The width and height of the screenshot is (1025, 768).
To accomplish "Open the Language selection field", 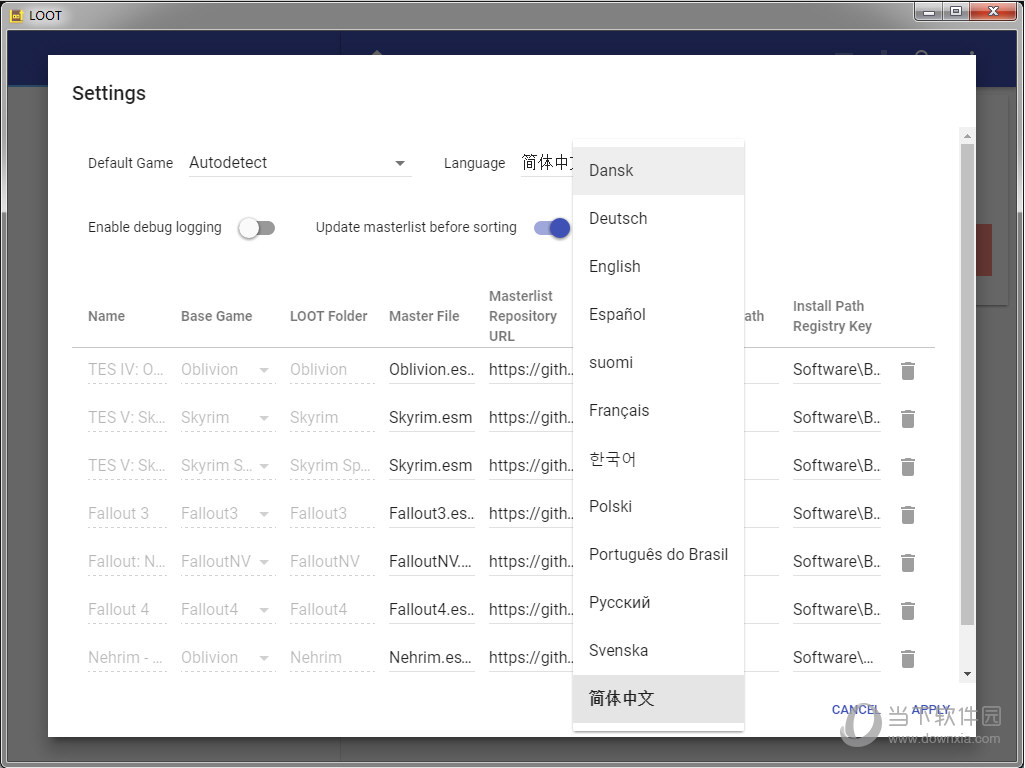I will (547, 163).
